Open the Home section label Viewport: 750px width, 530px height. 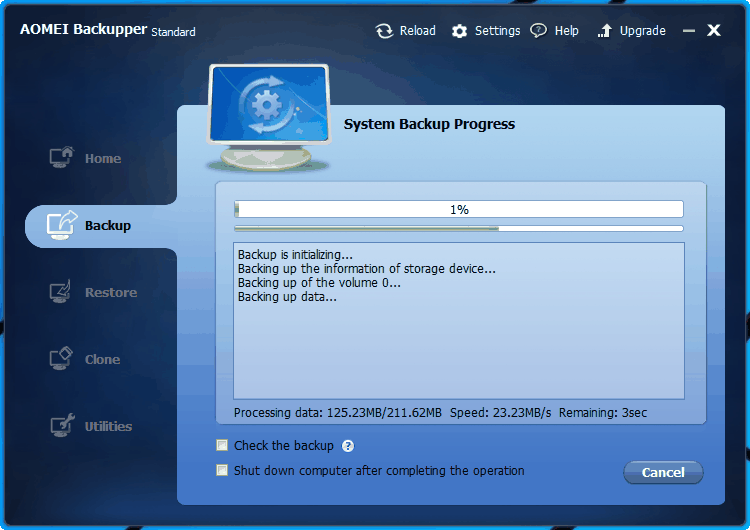click(x=103, y=158)
